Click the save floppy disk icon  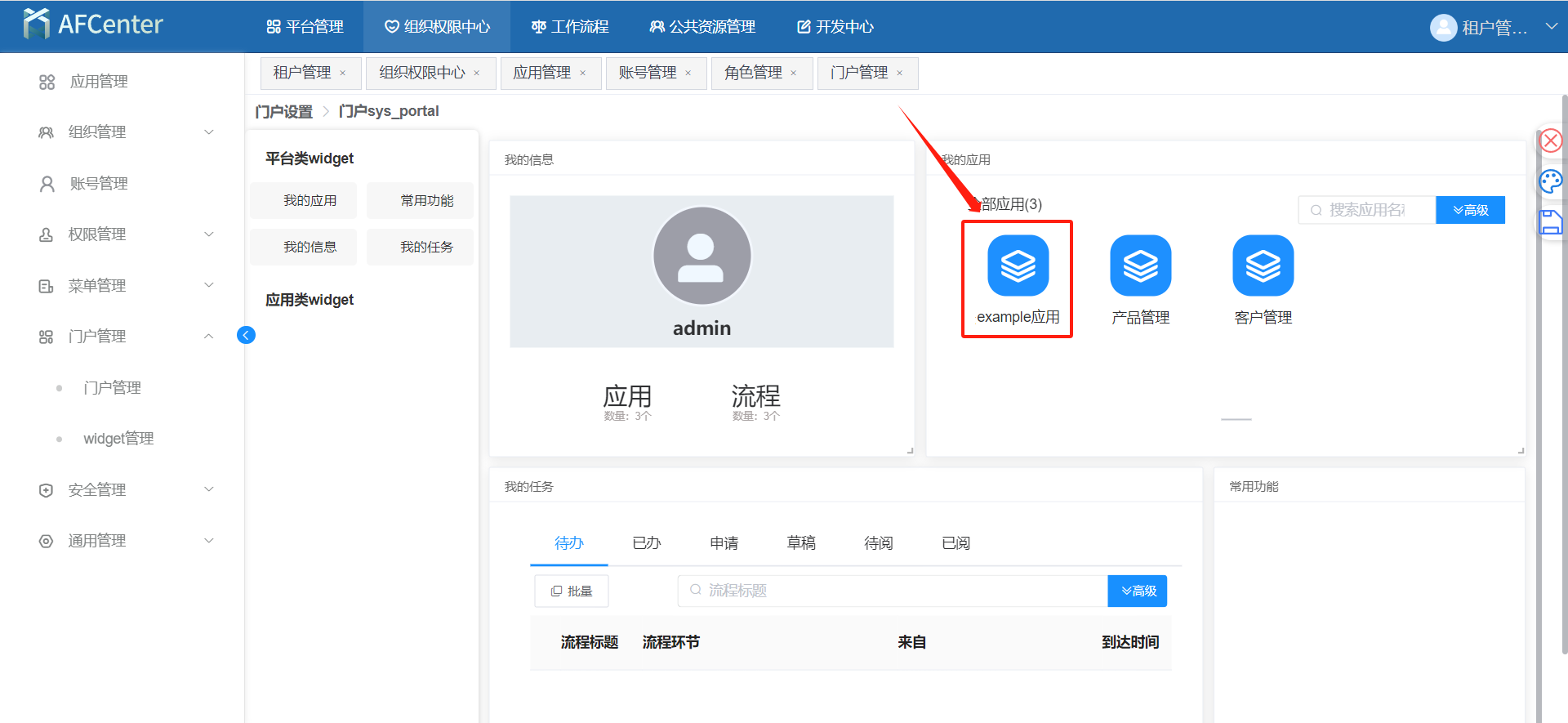coord(1550,222)
